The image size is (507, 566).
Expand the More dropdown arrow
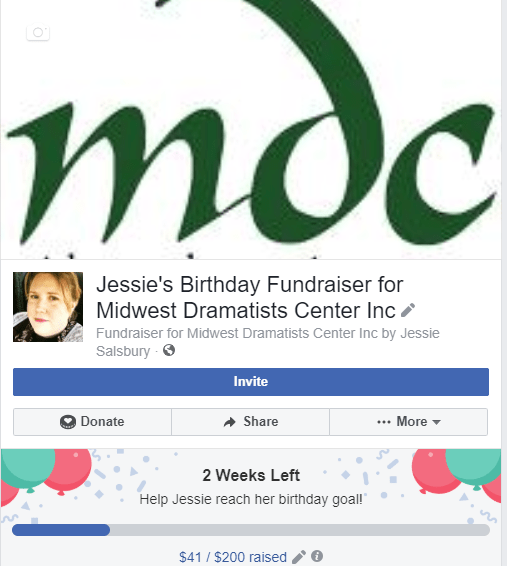tap(436, 422)
